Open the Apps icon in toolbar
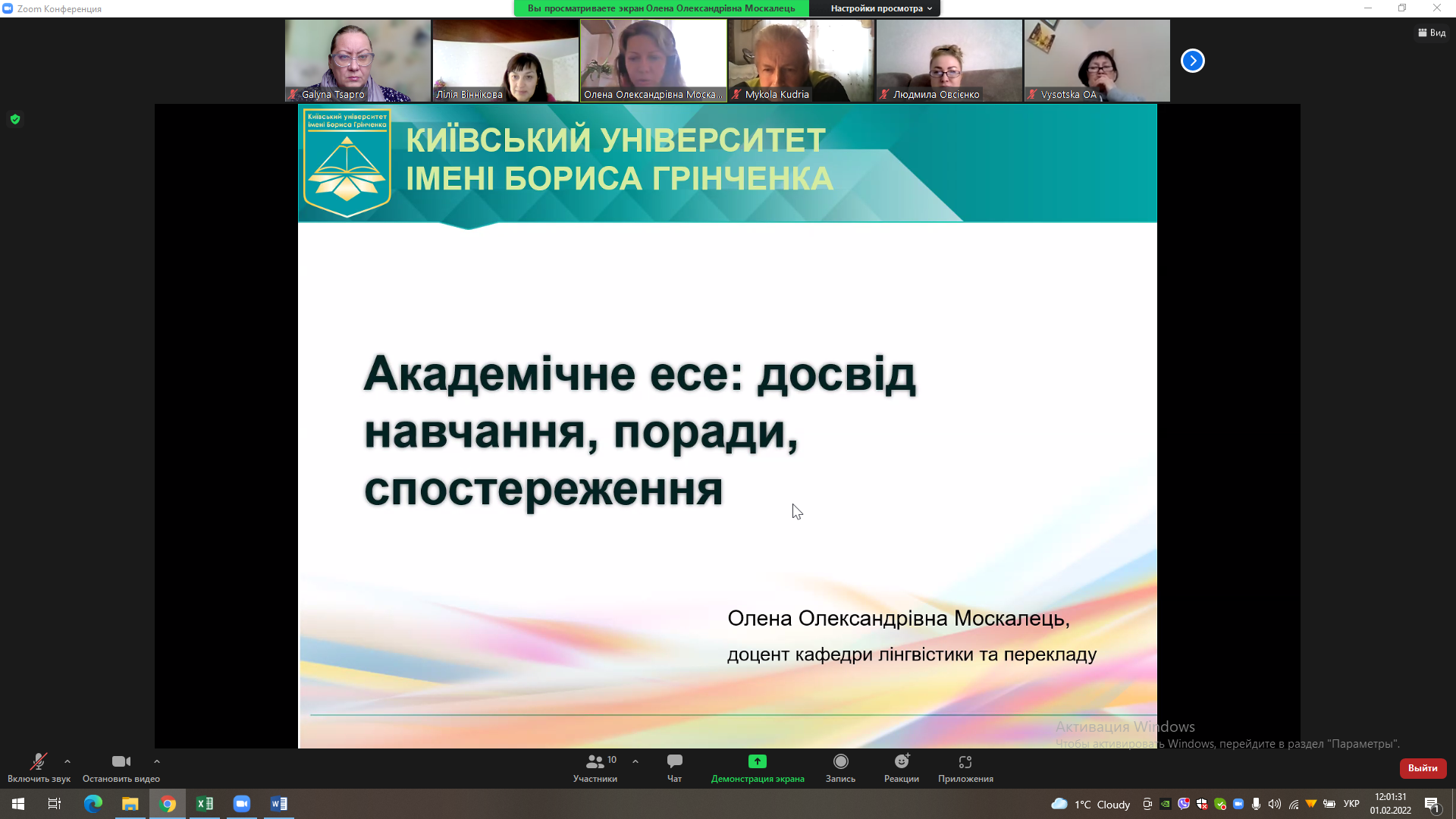Viewport: 1456px width, 819px height. [x=965, y=761]
